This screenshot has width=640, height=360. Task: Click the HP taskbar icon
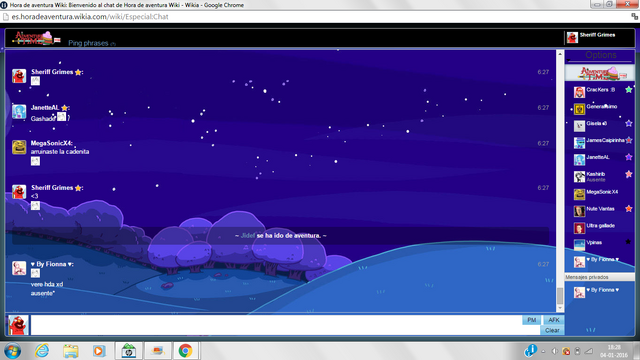[x=129, y=351]
